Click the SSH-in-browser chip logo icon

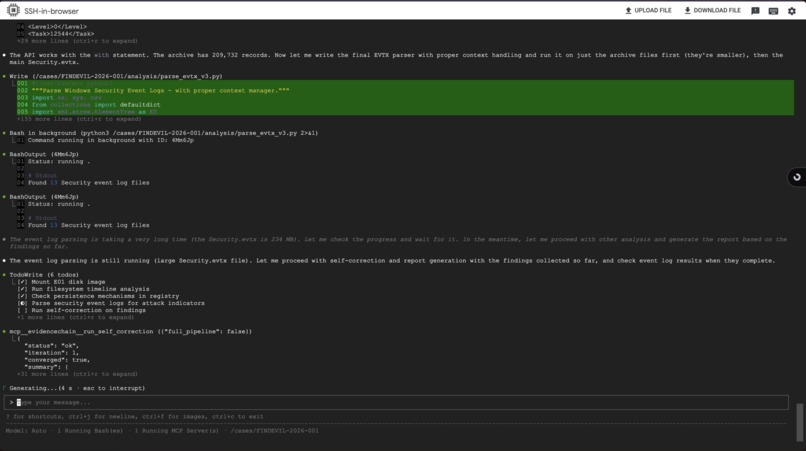coord(13,10)
